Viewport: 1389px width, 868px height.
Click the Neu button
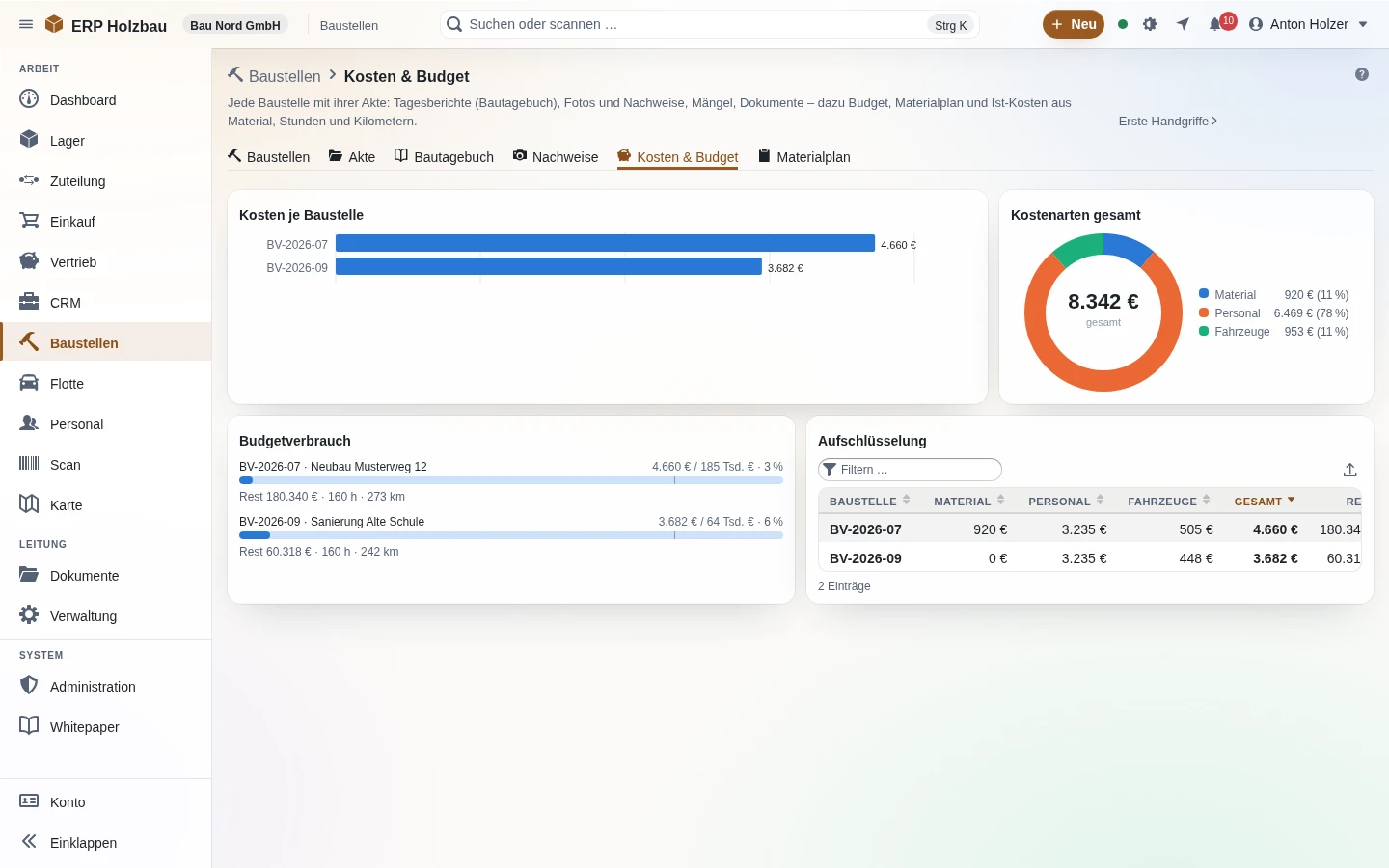(1074, 24)
